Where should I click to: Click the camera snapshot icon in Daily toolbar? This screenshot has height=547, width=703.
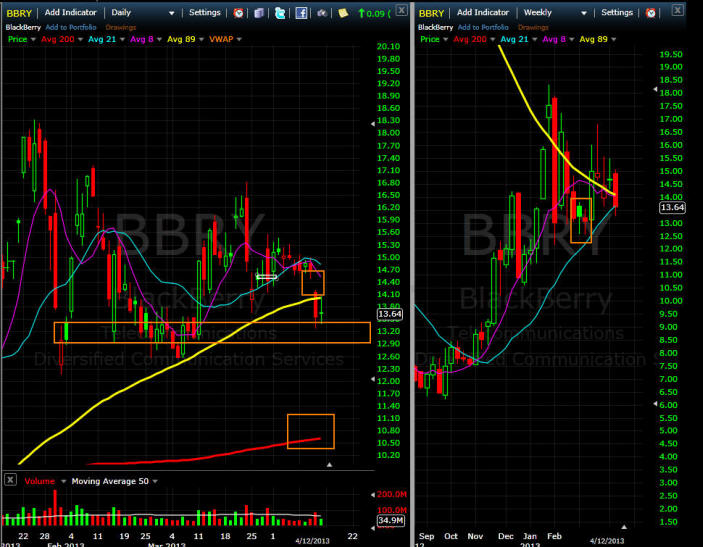tap(322, 13)
